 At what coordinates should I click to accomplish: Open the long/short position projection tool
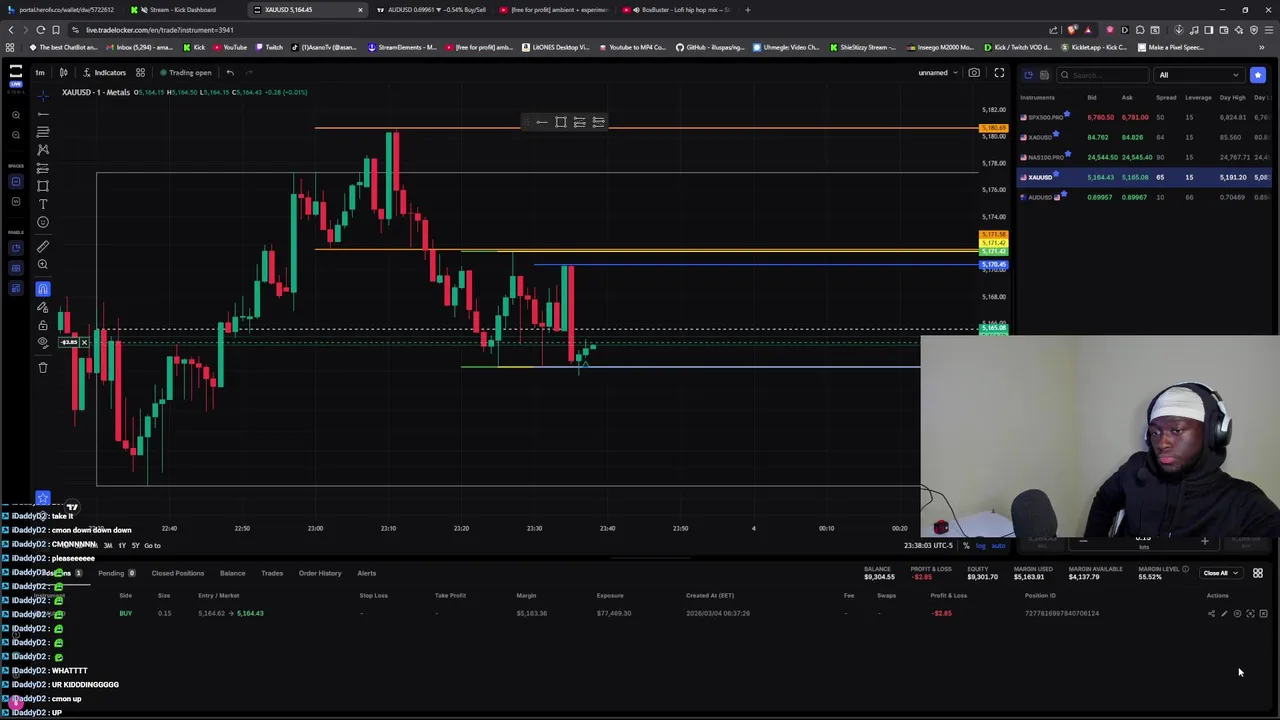pos(43,168)
